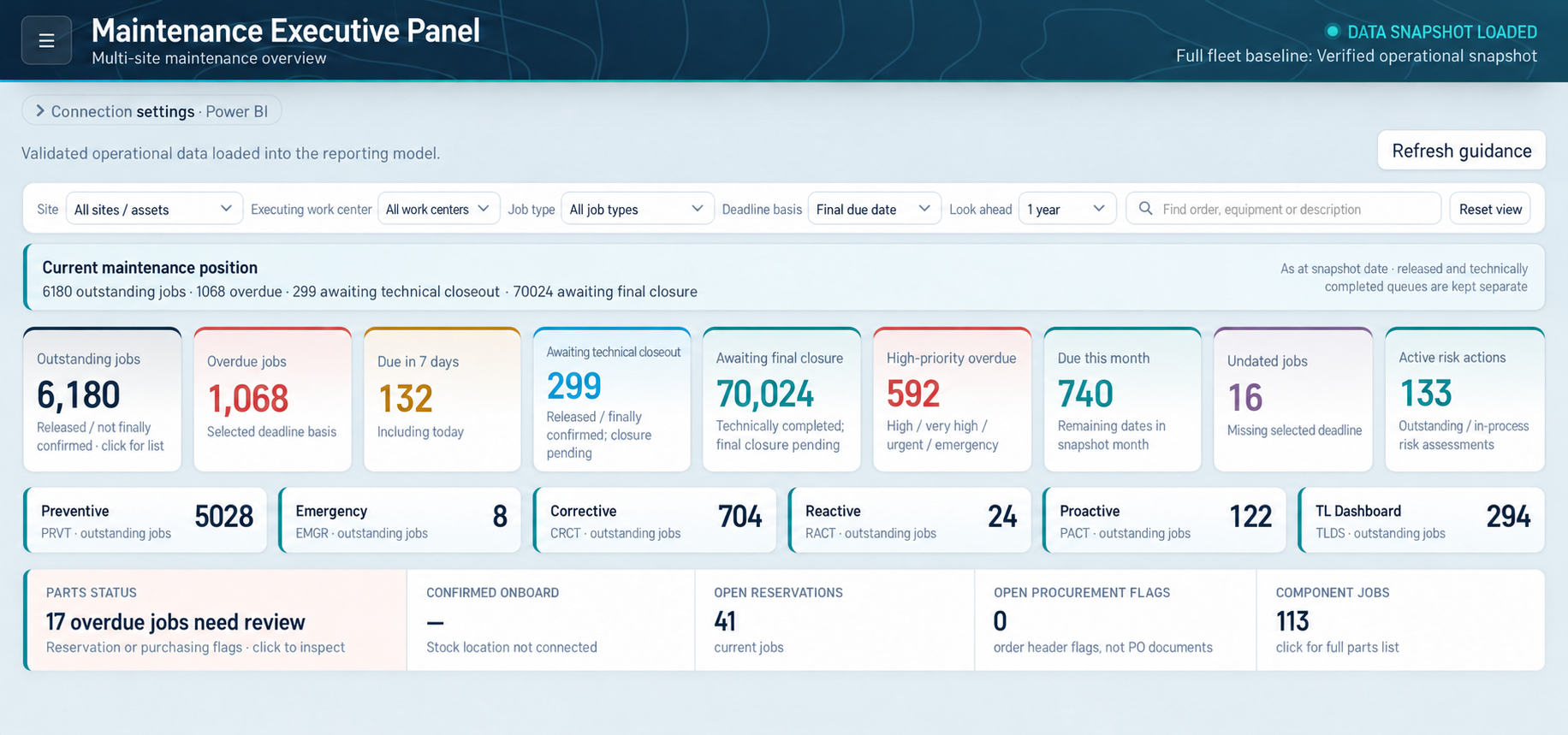Open the Executing work center dropdown
Image resolution: width=1568 pixels, height=735 pixels.
pyautogui.click(x=439, y=209)
